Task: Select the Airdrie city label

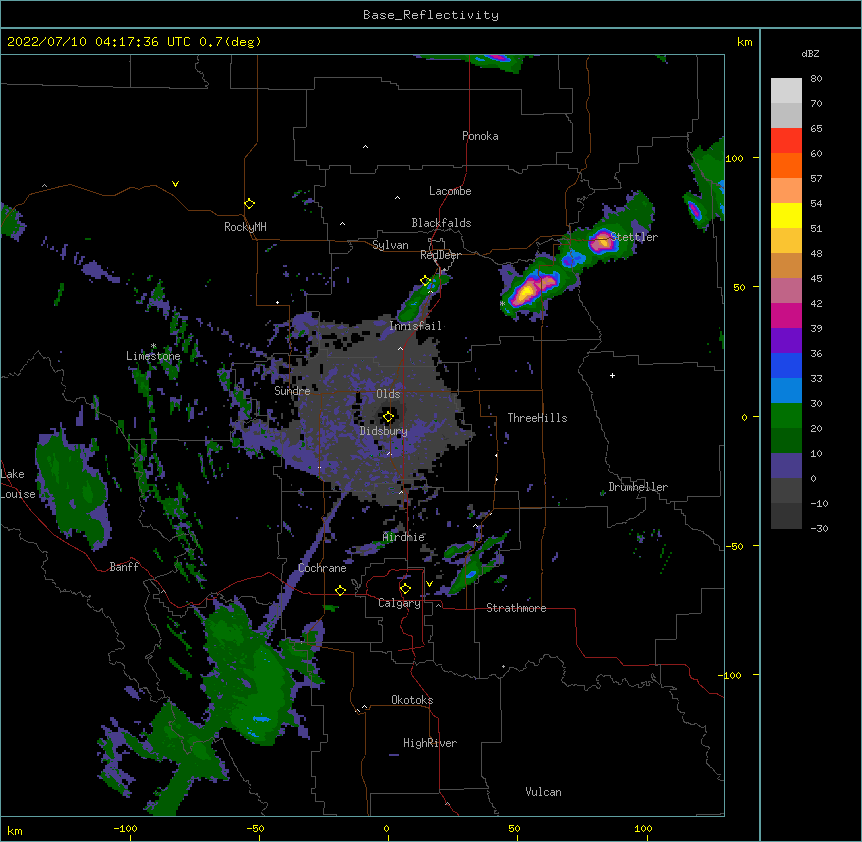Action: coord(404,537)
